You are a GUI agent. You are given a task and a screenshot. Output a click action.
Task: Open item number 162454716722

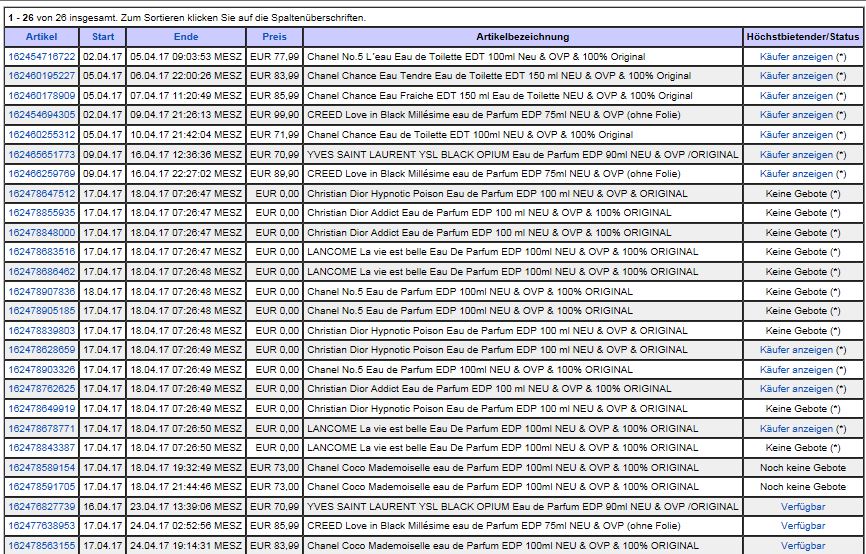click(x=41, y=57)
